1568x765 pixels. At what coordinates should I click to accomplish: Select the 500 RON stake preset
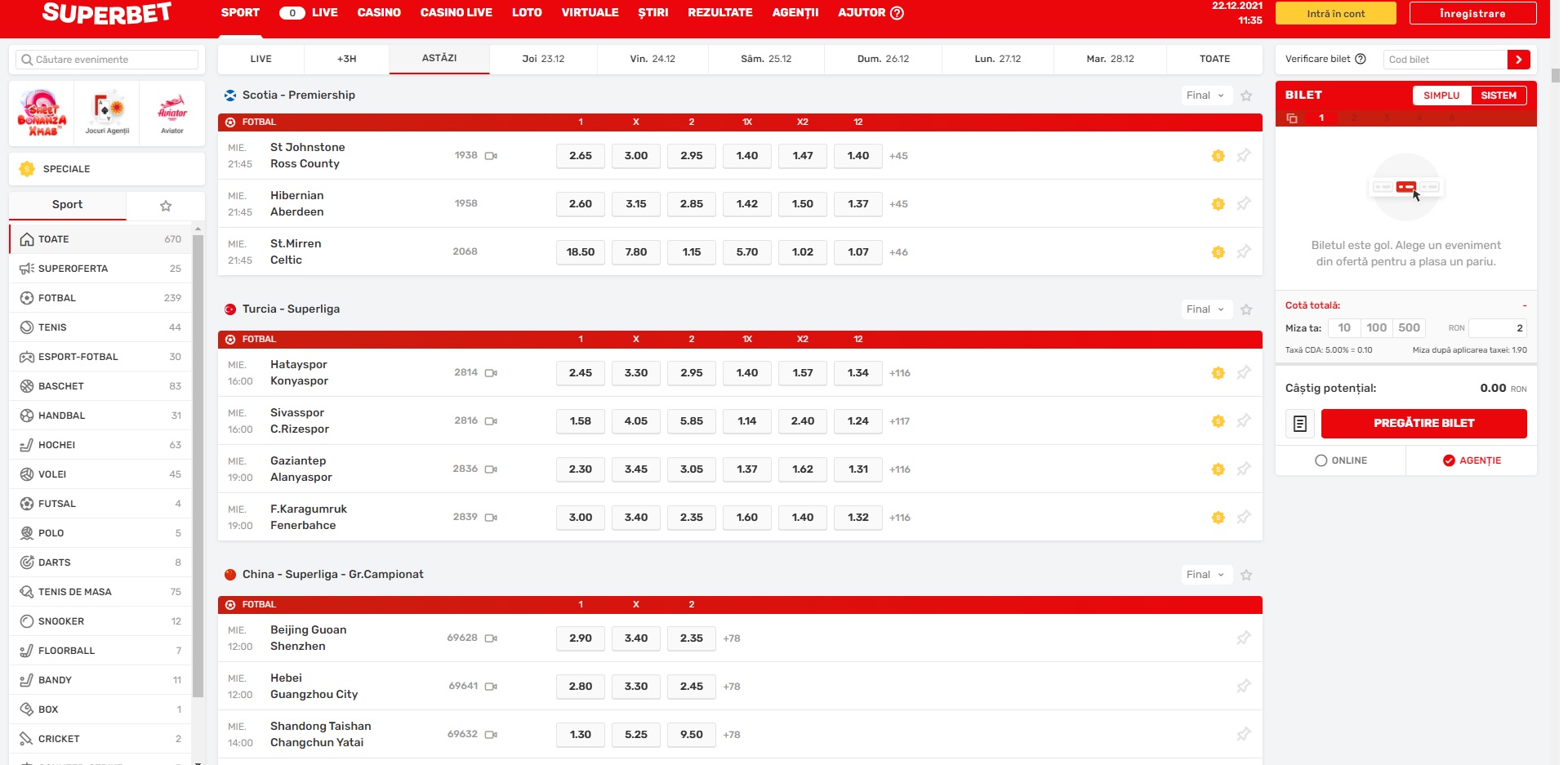[x=1410, y=328]
